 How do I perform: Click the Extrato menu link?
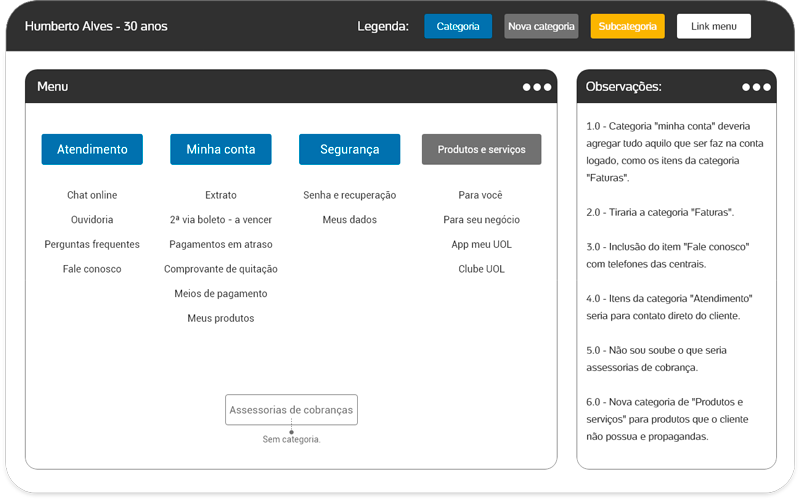pyautogui.click(x=221, y=195)
